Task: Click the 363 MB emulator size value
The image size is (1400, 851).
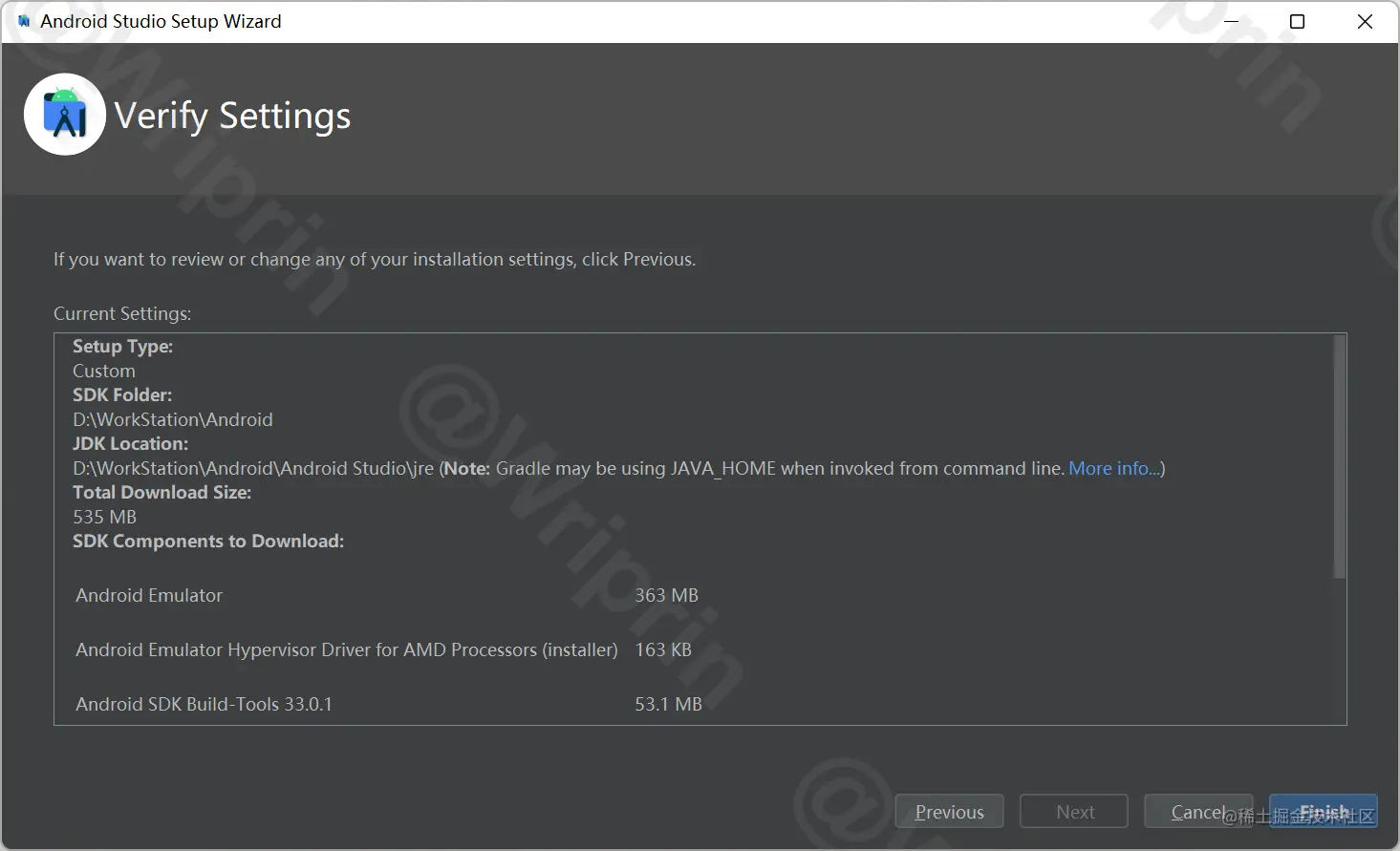Action: 666,596
